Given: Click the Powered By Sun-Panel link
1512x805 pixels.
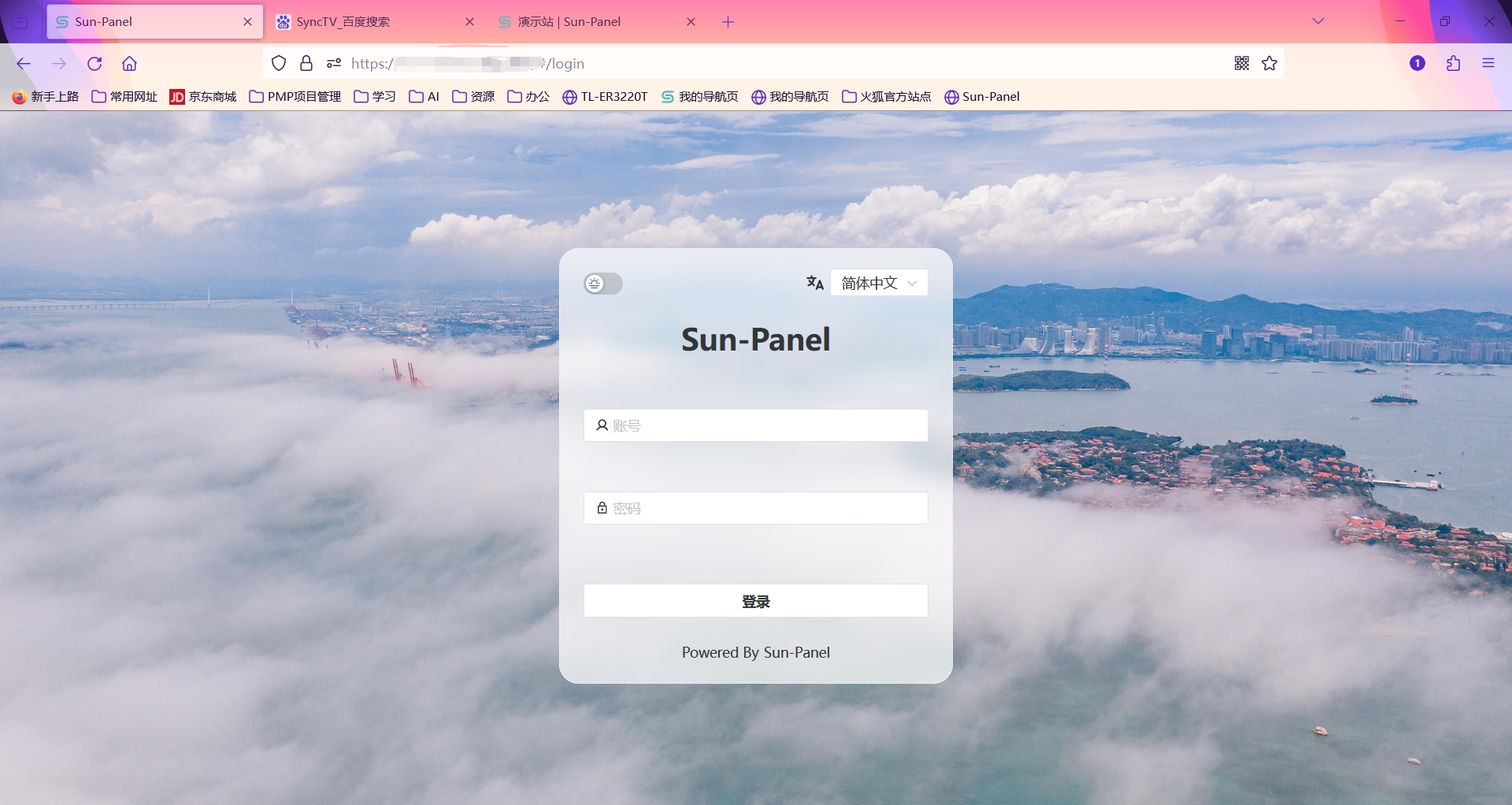Looking at the screenshot, I should click(x=755, y=652).
